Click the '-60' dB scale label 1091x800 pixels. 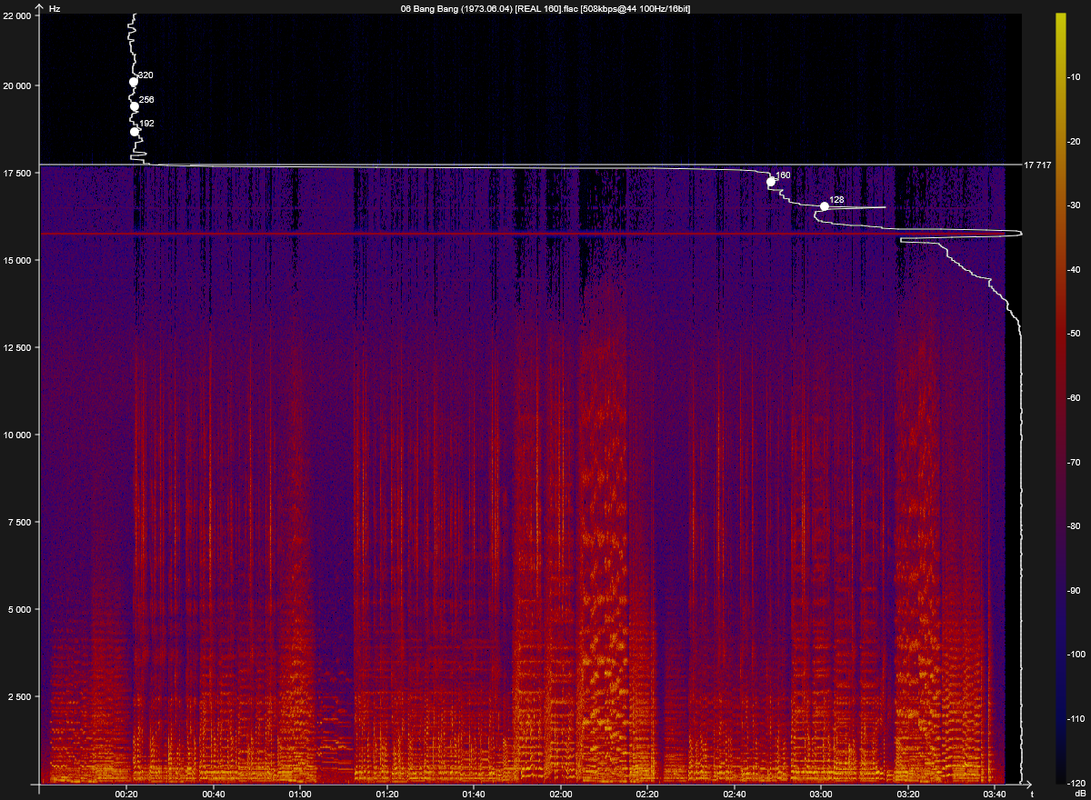[x=1074, y=398]
